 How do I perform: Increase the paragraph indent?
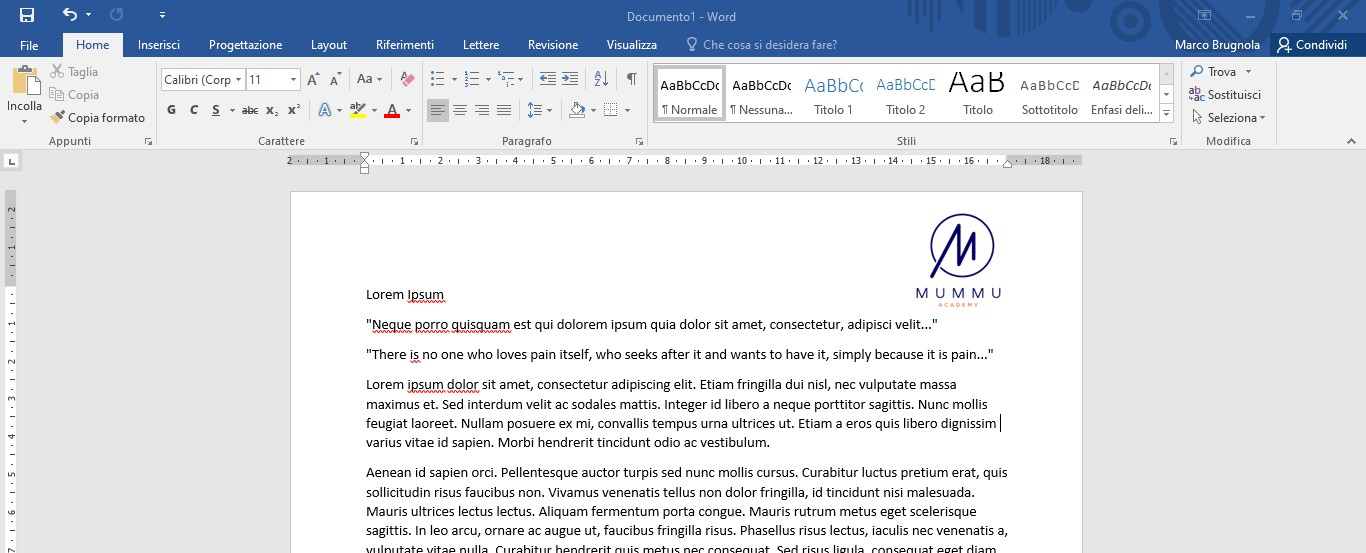(570, 79)
